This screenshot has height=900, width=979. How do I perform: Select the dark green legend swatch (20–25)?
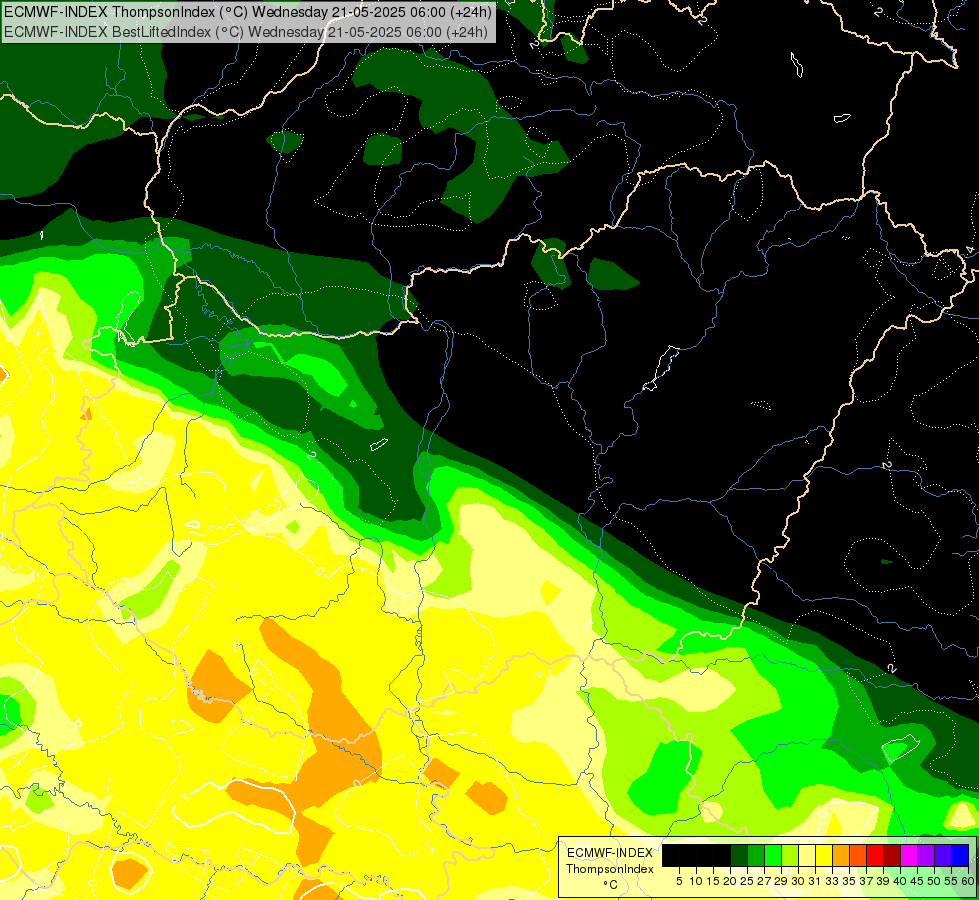coord(739,855)
